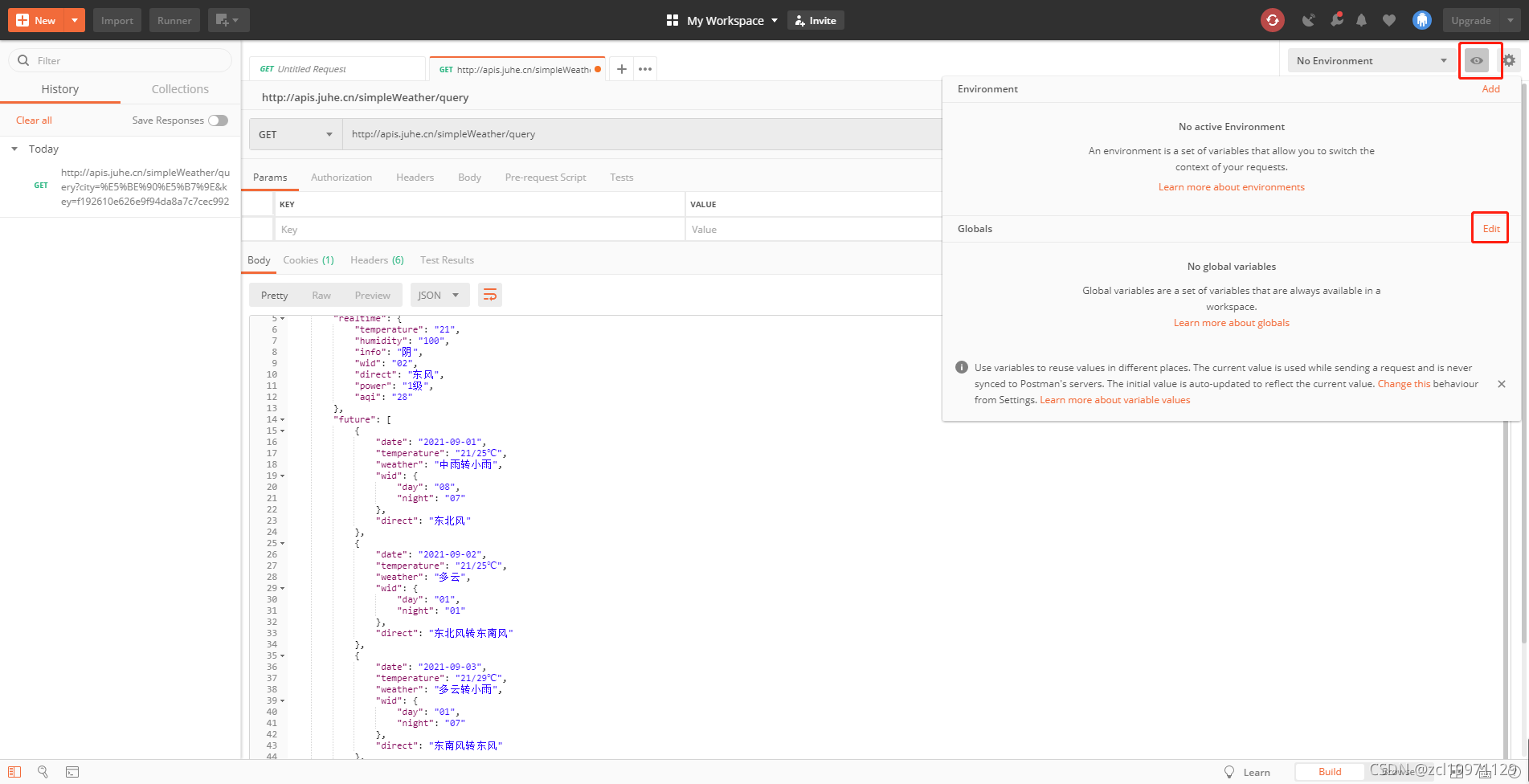The image size is (1529, 784).
Task: Click the search icon in Filter box
Action: click(x=23, y=60)
